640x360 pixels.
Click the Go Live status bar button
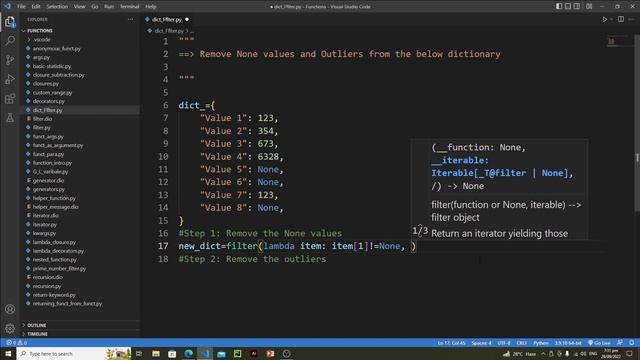coord(599,343)
